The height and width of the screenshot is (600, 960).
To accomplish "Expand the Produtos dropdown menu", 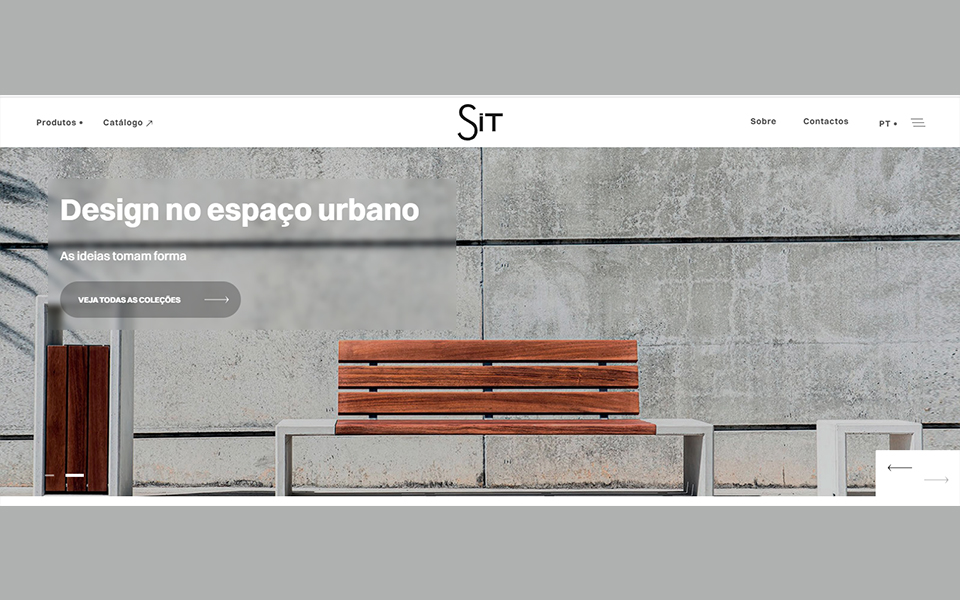I will (x=57, y=123).
